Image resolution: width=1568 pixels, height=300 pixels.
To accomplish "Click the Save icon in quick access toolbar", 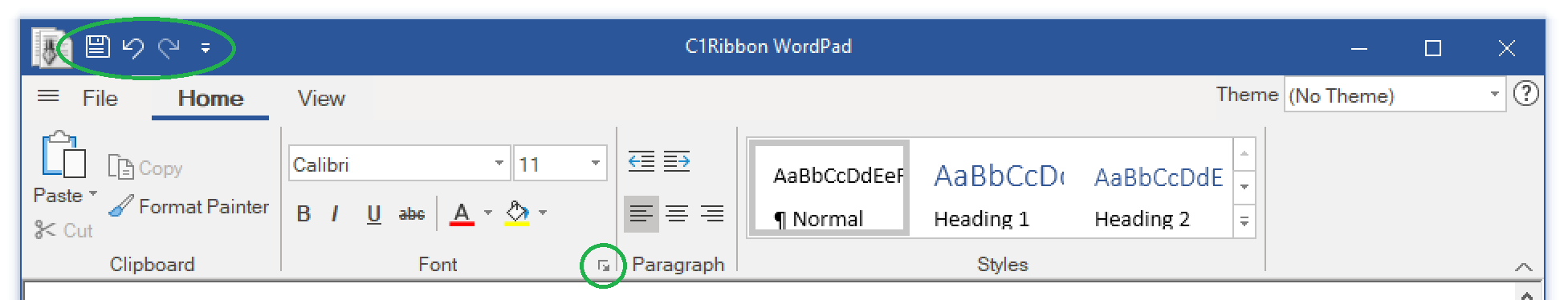I will (97, 47).
